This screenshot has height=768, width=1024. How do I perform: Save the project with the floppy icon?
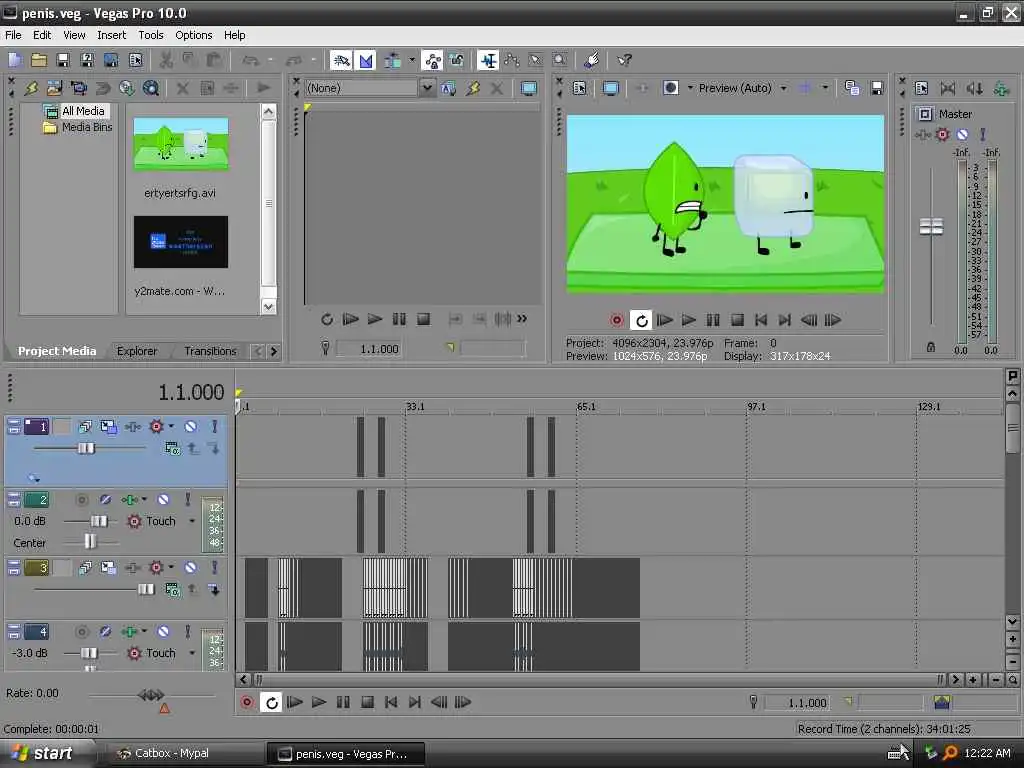pyautogui.click(x=63, y=61)
